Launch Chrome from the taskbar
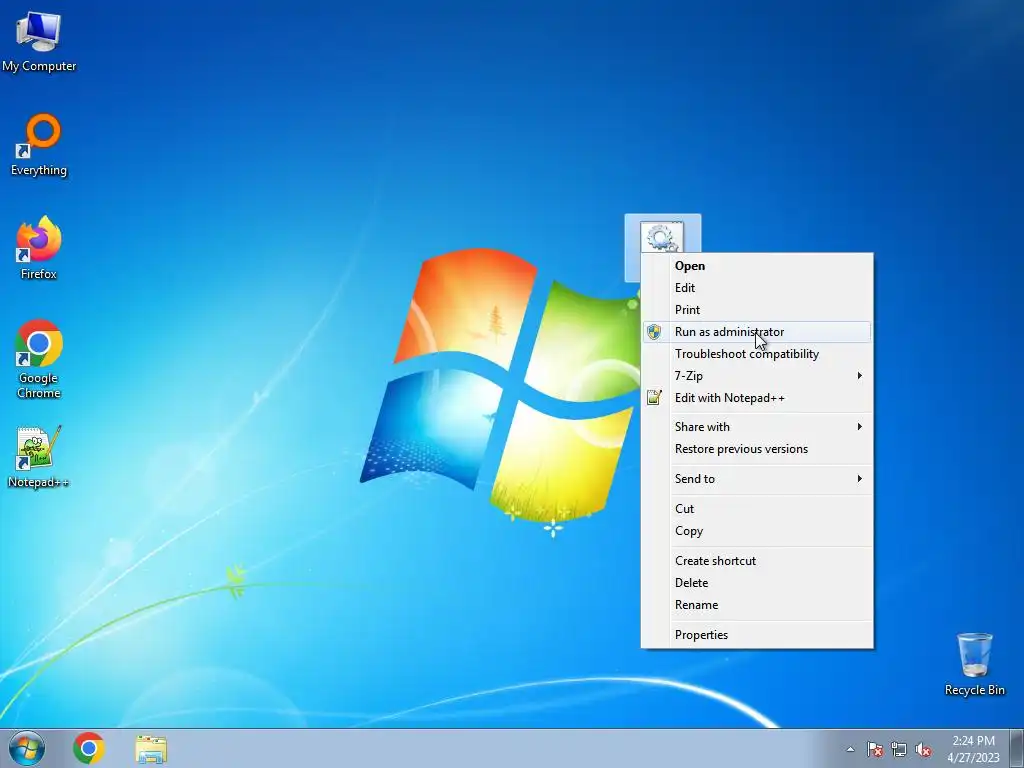The height and width of the screenshot is (768, 1024). pos(89,748)
